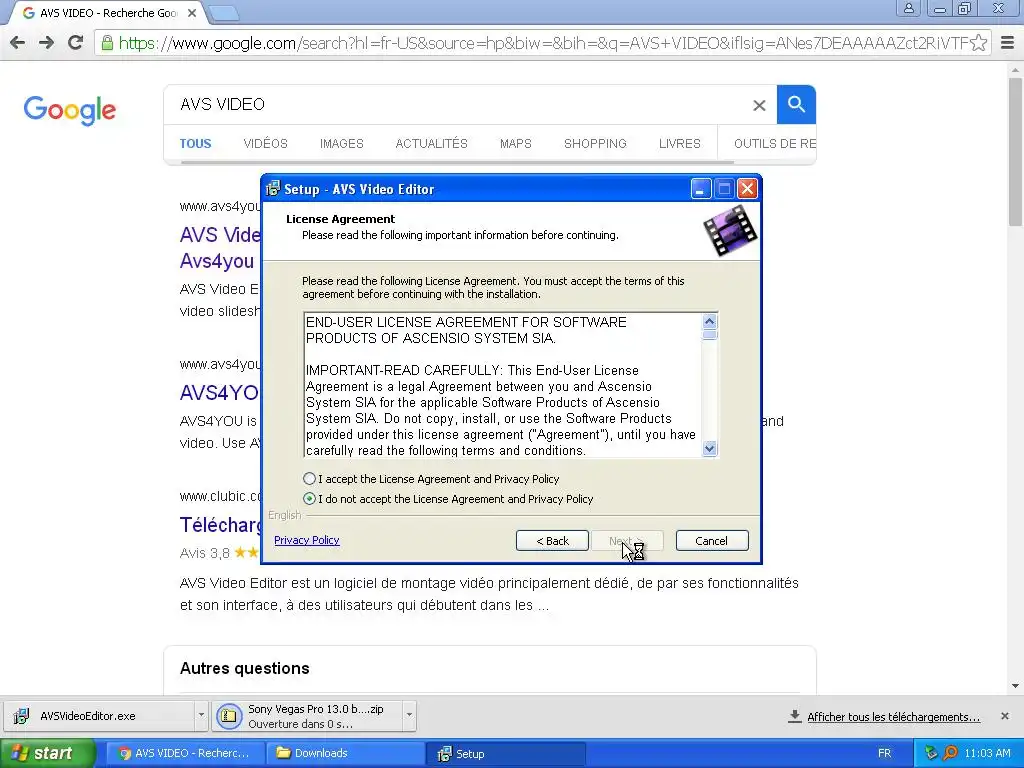Screen dimensions: 1024x768
Task: Expand AVSVideoEditor.exe download options arrow
Action: tap(201, 715)
